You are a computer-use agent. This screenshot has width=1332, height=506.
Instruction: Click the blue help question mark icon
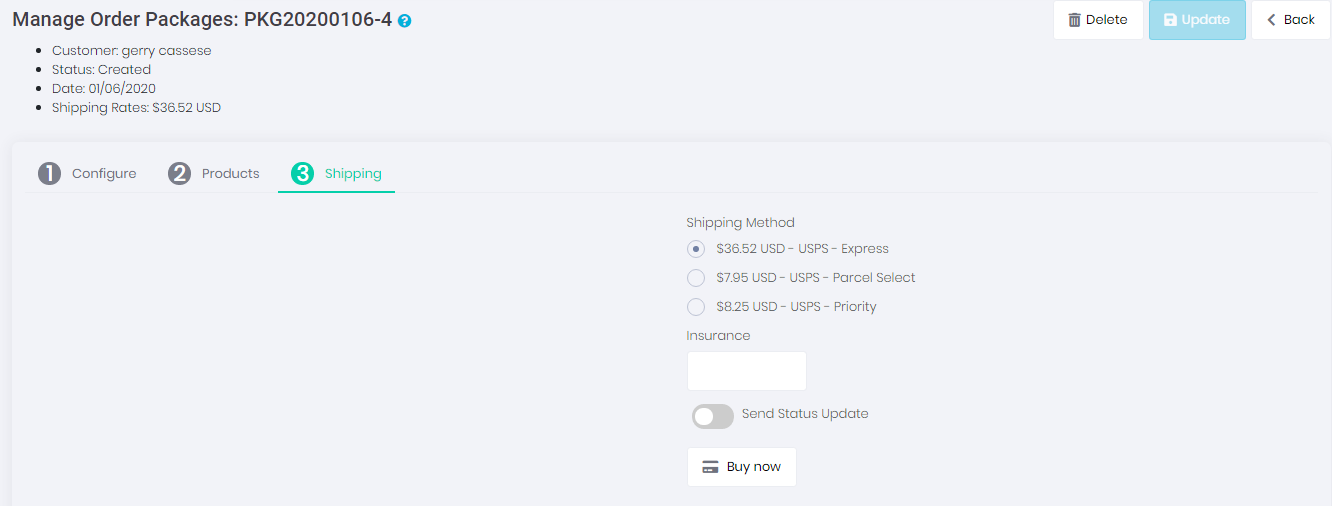point(404,20)
